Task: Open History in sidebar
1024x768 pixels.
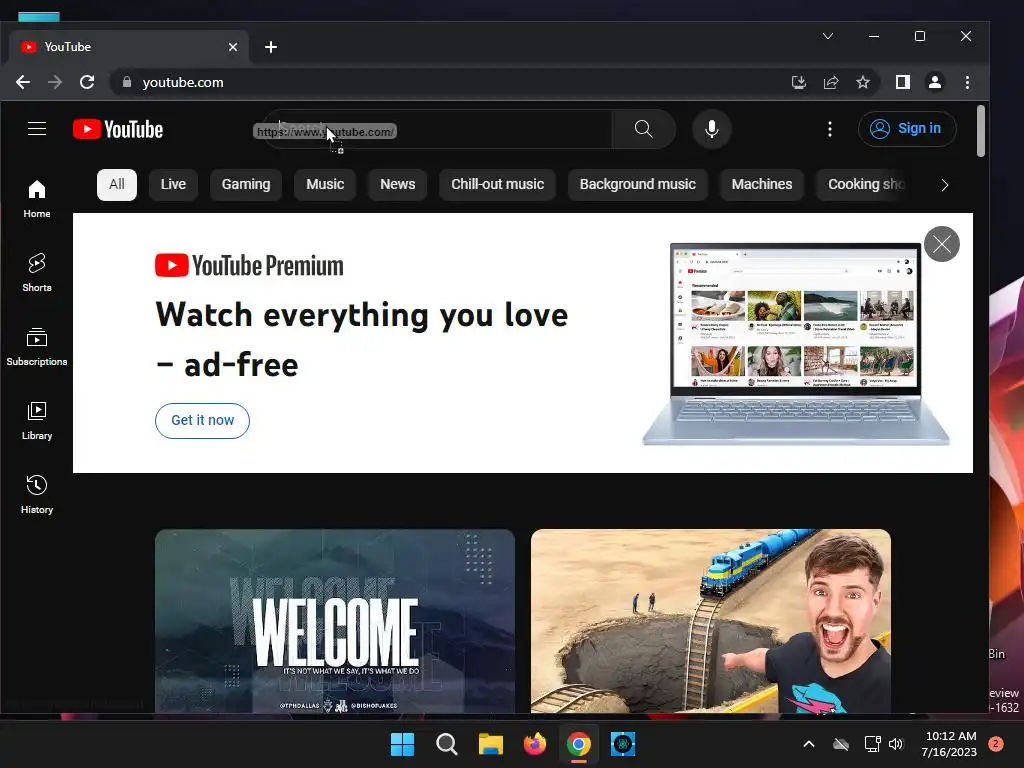Action: click(x=37, y=495)
